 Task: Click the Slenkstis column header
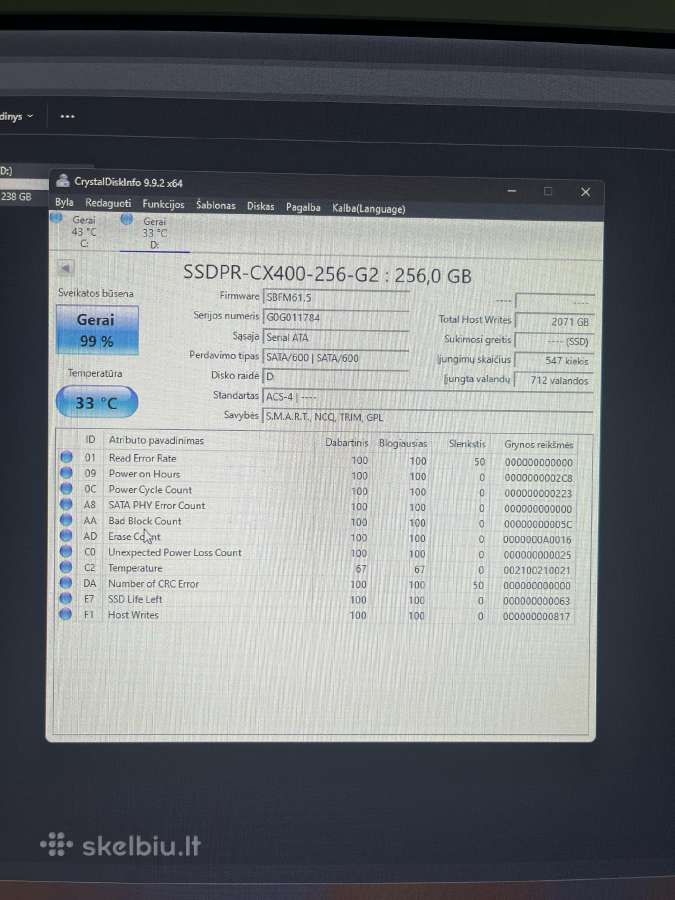click(467, 444)
